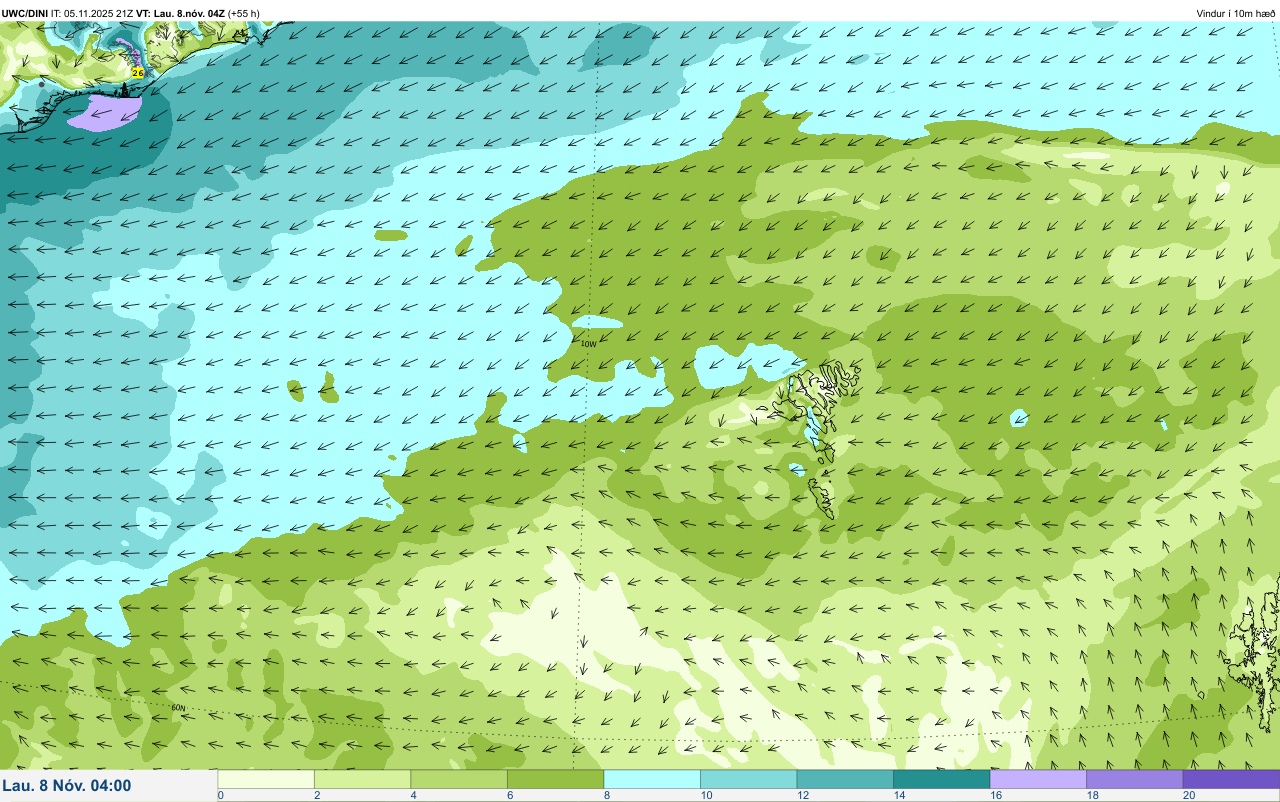Select the 6–8 m/s olive green legend swatch
This screenshot has height=802, width=1280.
pyautogui.click(x=555, y=779)
